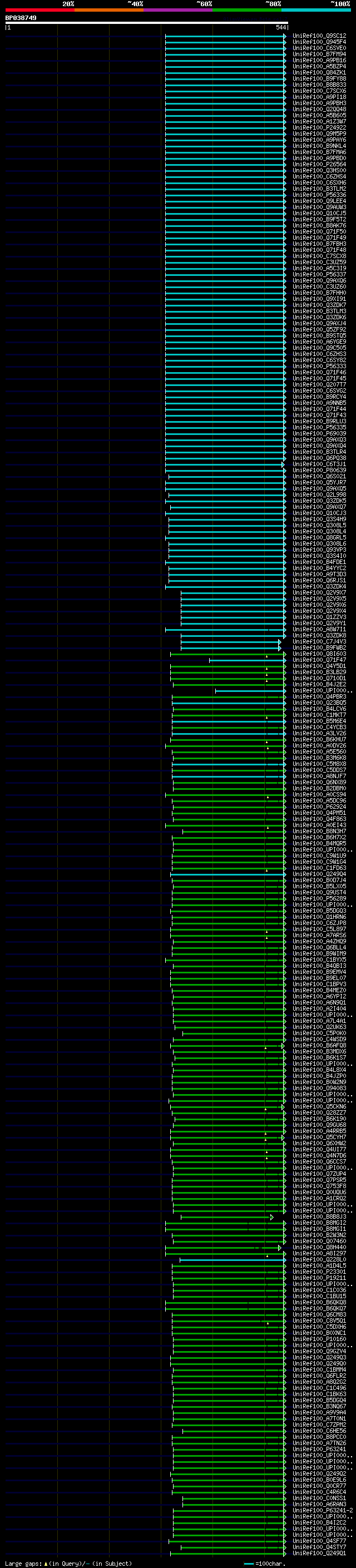Select the BP038749 query name
The height and width of the screenshot is (1568, 356).
click(21, 18)
